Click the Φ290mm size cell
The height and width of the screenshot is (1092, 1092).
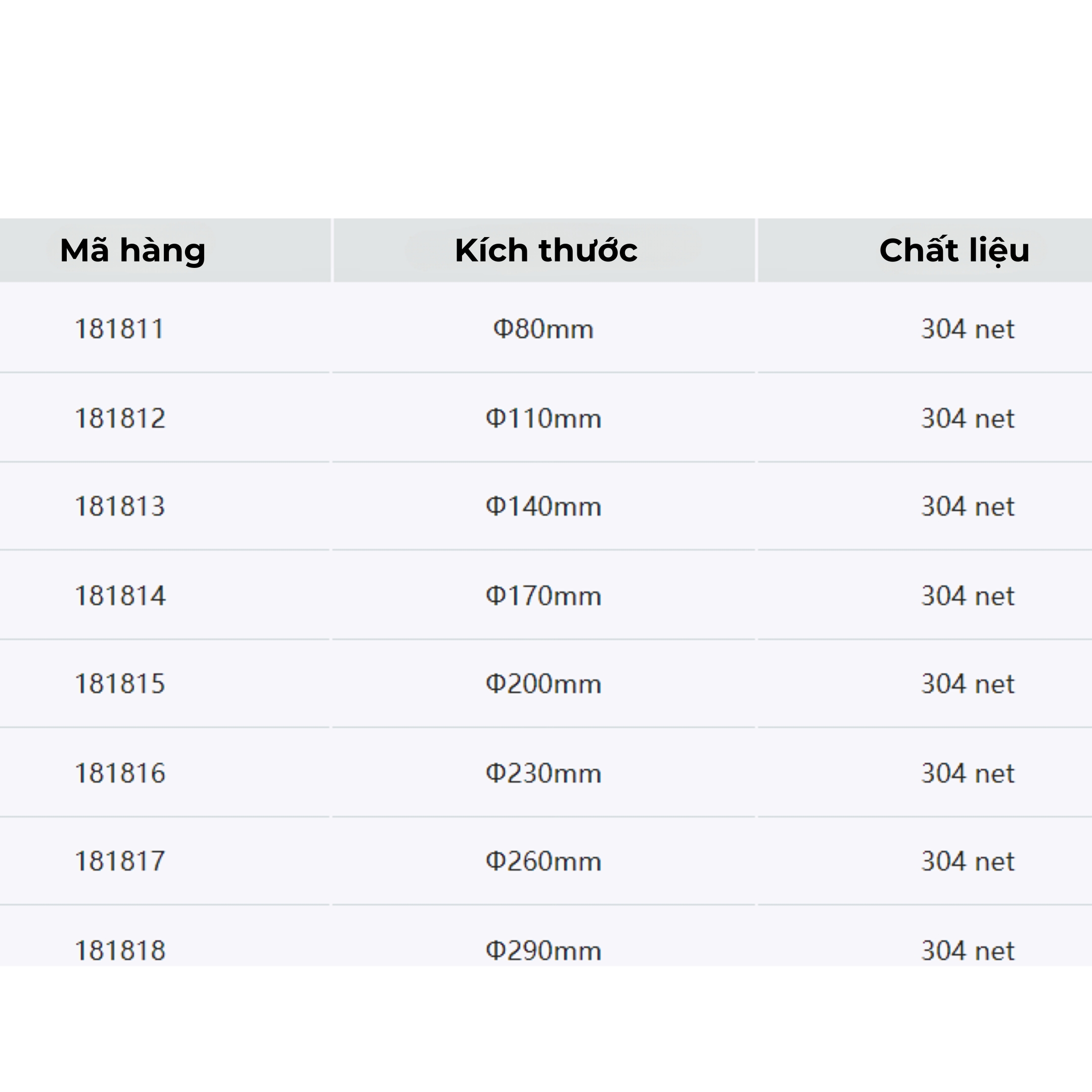click(543, 950)
